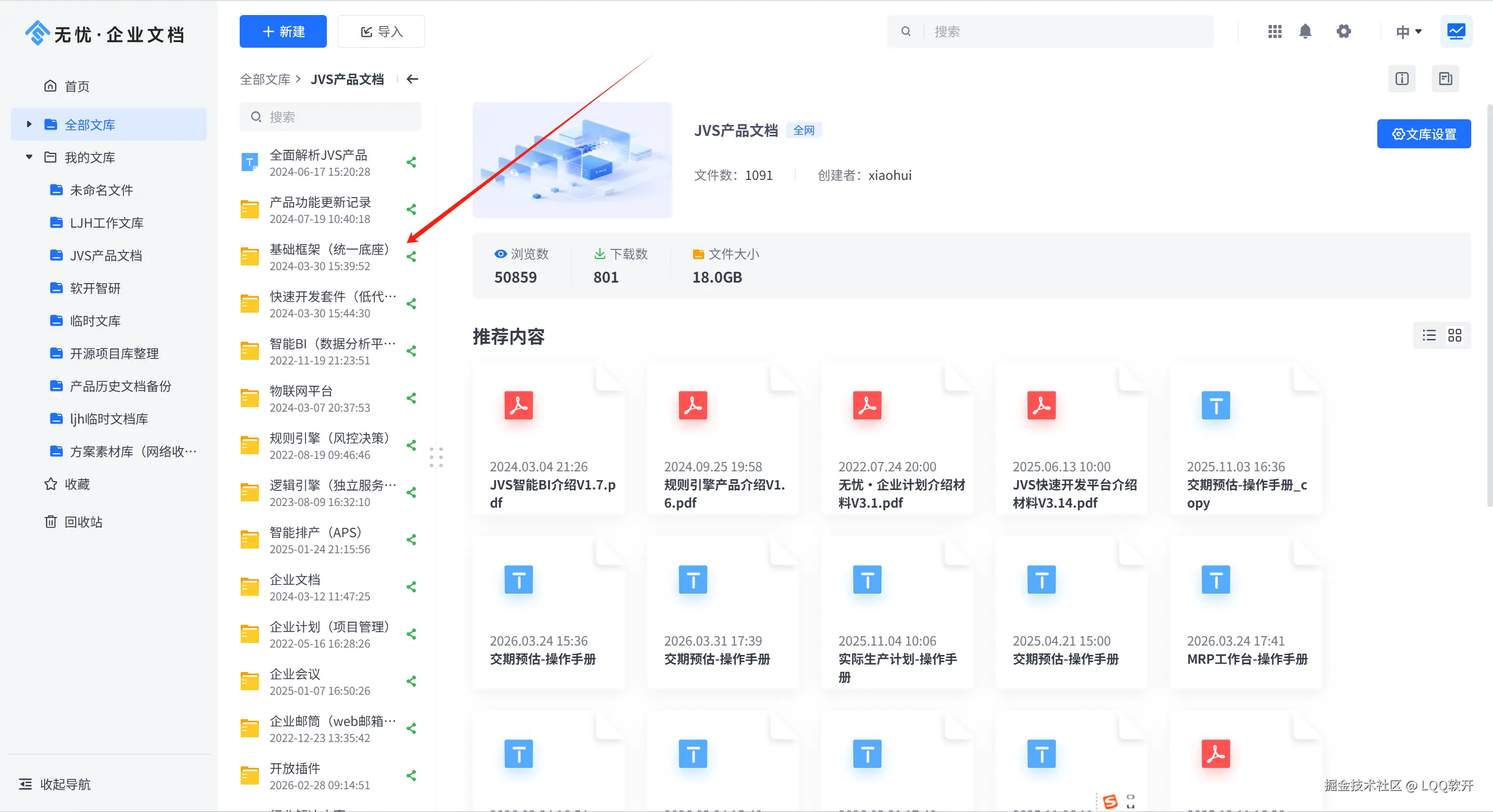Open the language dropdown 中
Image resolution: width=1493 pixels, height=812 pixels.
coord(1408,31)
